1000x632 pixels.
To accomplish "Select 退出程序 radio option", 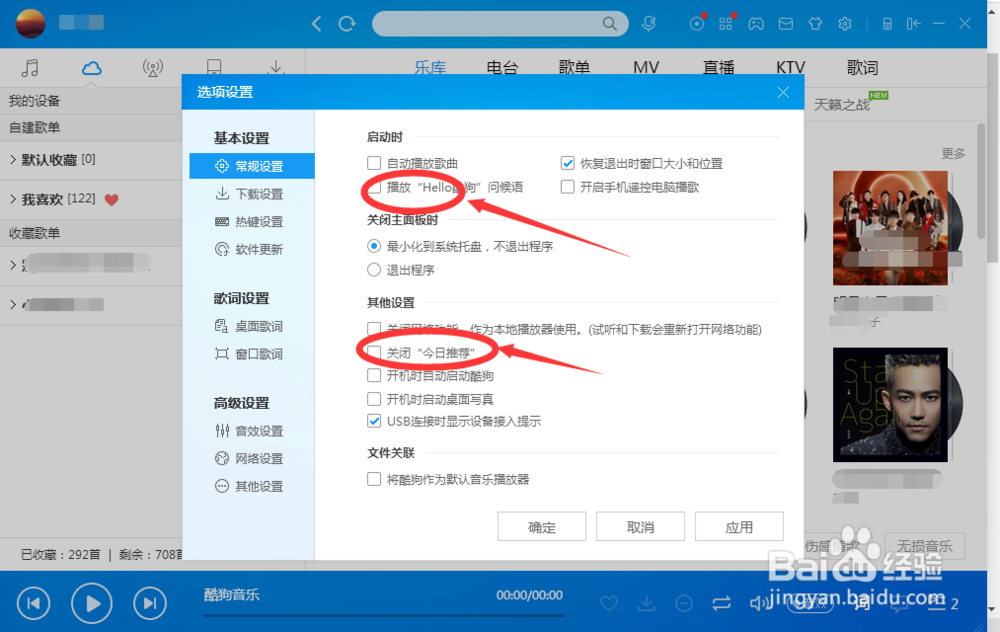I will [374, 270].
